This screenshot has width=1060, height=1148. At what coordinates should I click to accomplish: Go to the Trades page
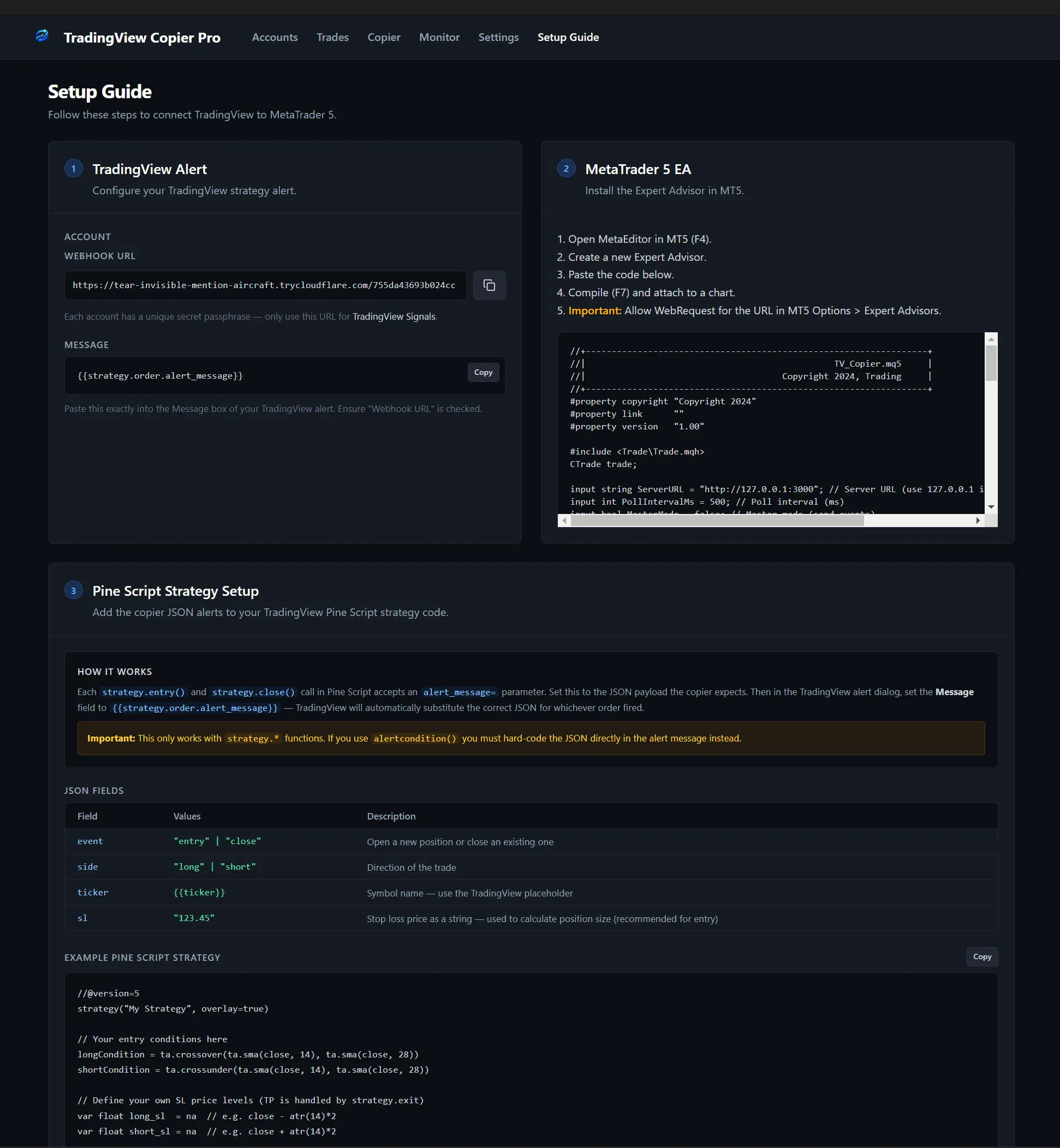coord(333,37)
